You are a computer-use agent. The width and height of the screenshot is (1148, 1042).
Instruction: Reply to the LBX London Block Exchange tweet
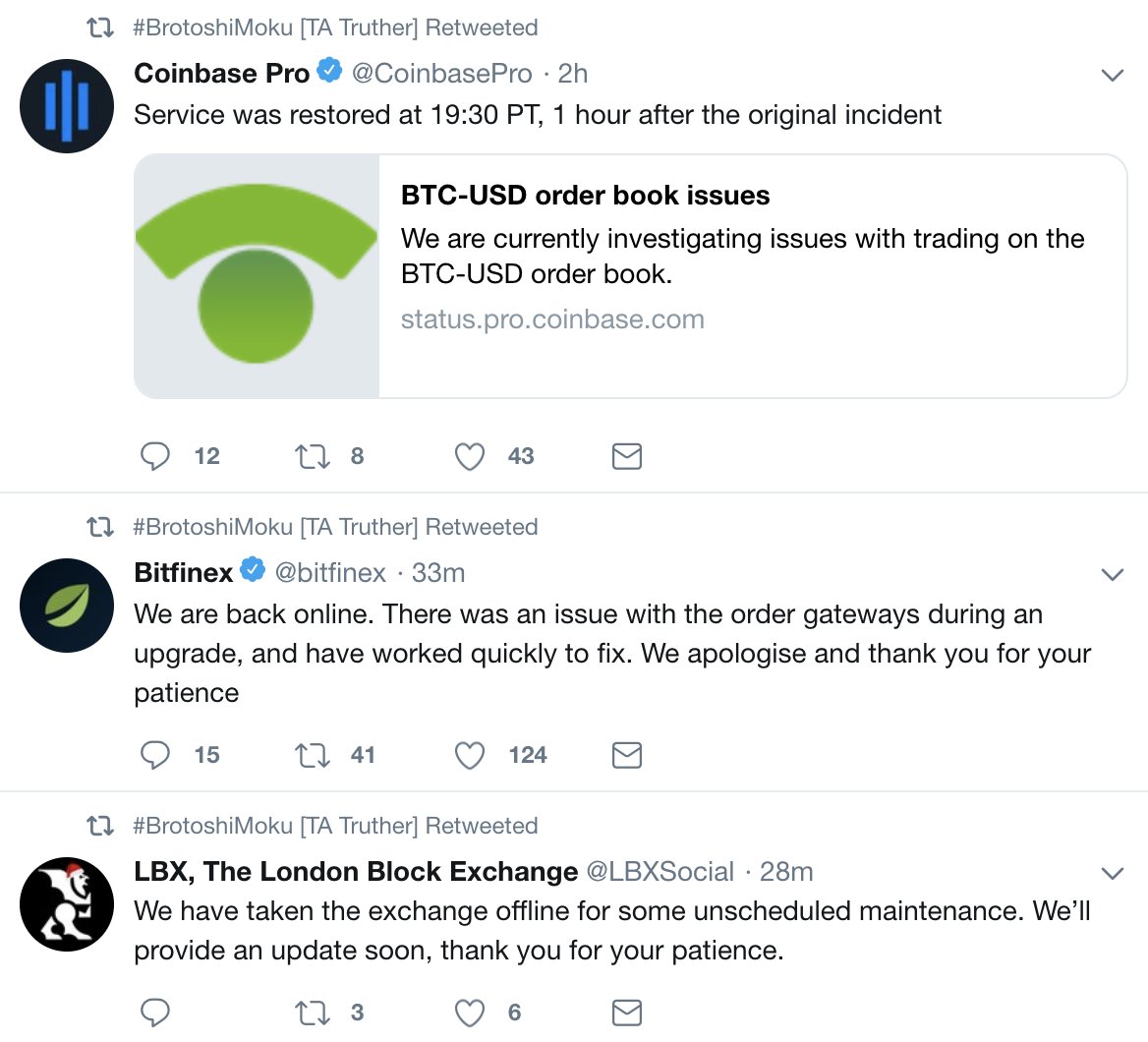(154, 1013)
